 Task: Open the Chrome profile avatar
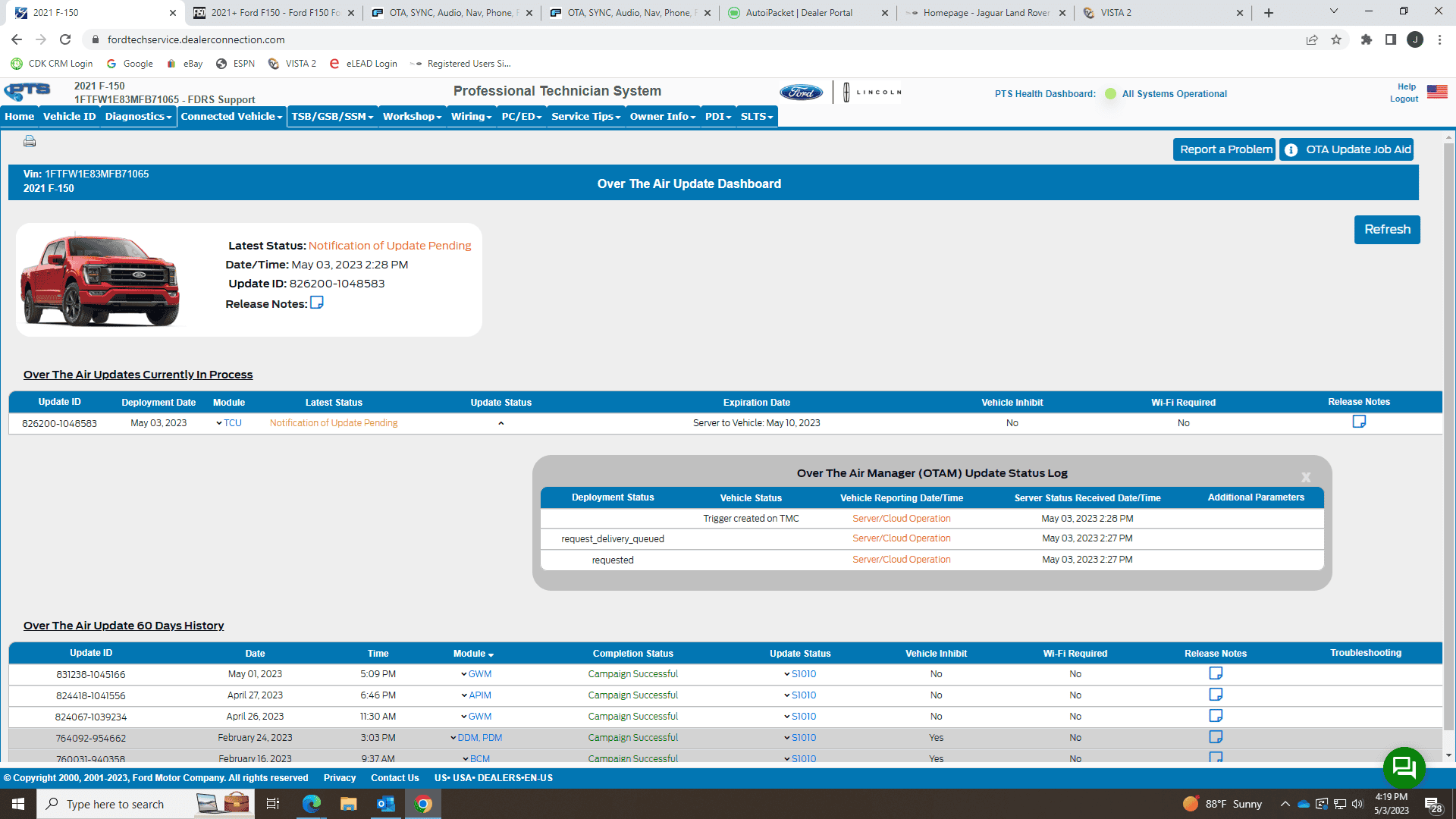click(x=1415, y=39)
